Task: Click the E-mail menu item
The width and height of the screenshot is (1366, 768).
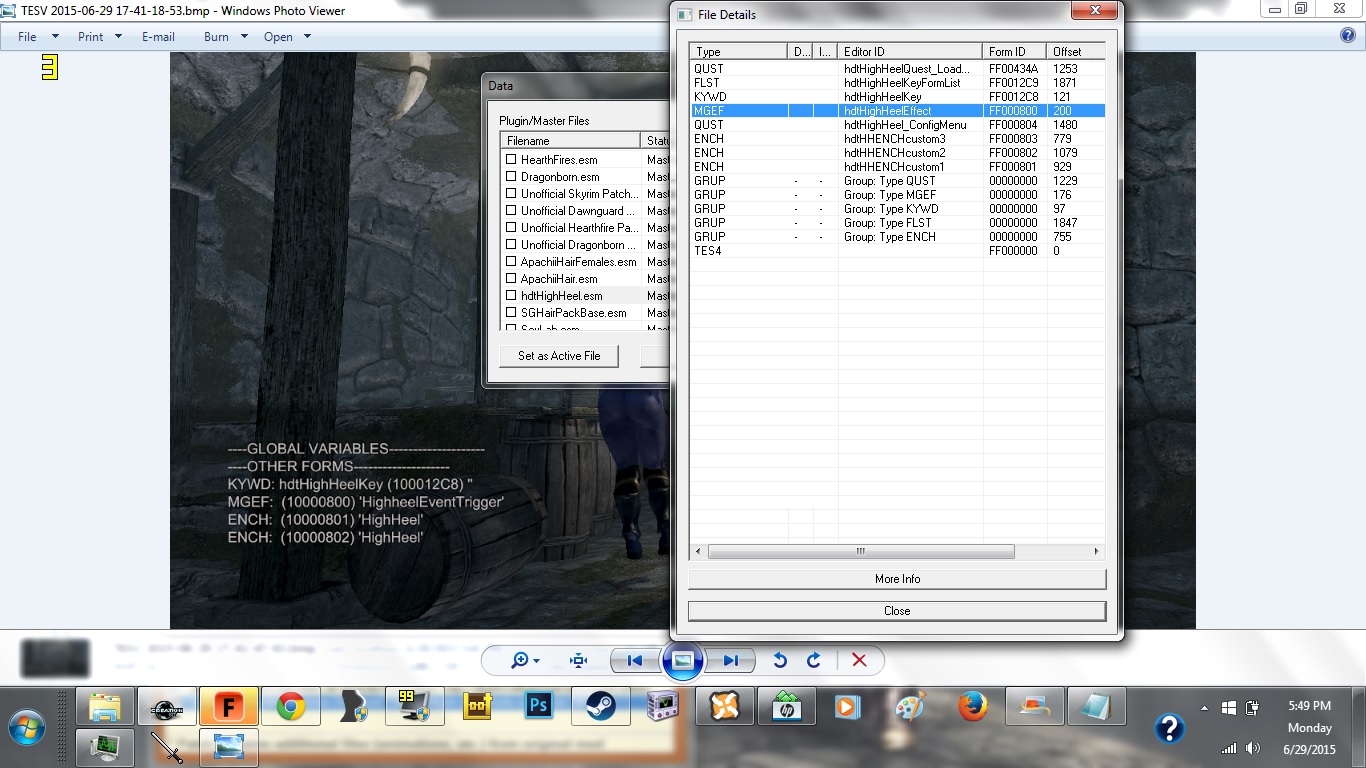Action: point(158,37)
